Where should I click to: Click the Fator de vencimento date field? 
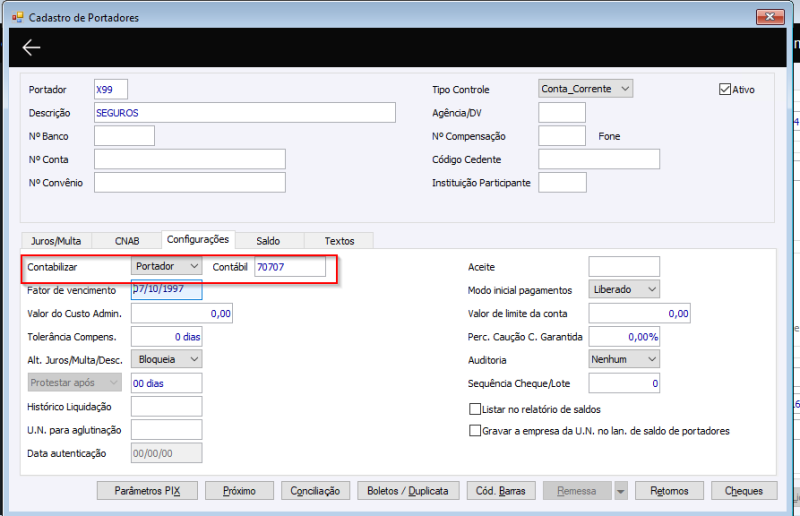pos(166,289)
